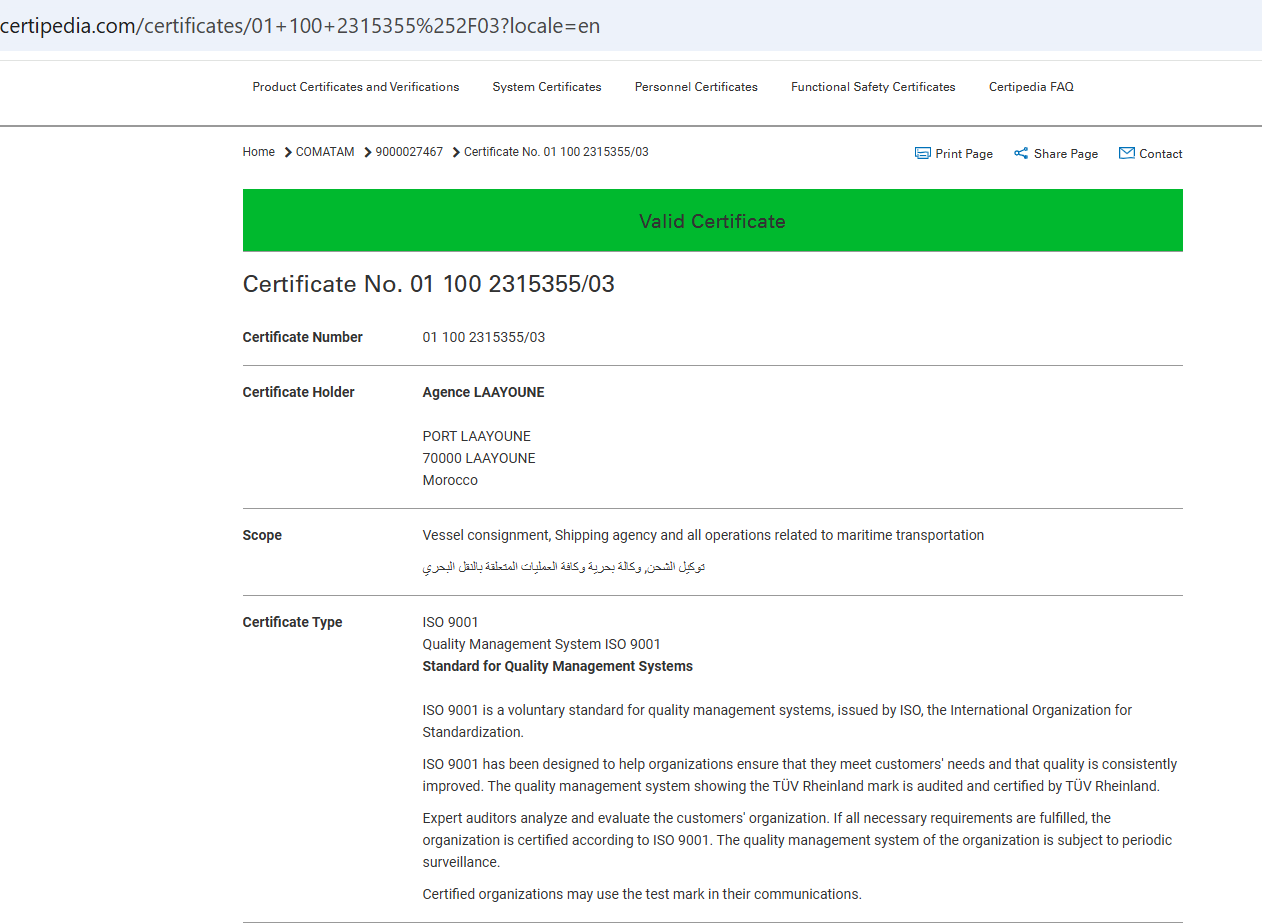Viewport: 1262px width, 923px height.
Task: Click the printer icon beside Print Page
Action: click(x=922, y=153)
